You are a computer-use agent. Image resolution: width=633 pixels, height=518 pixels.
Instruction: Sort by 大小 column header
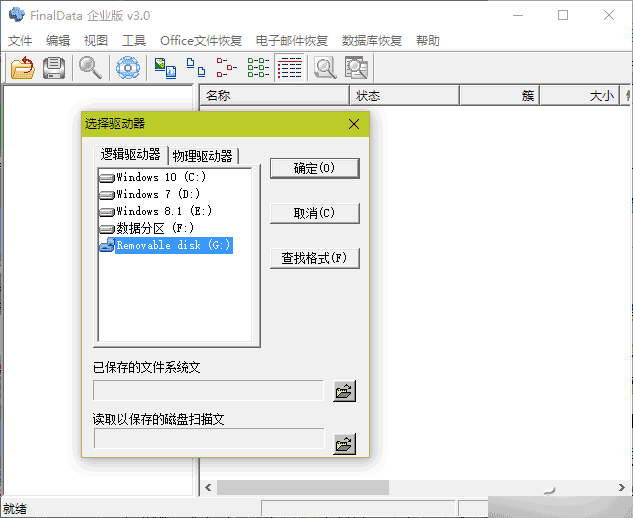click(x=580, y=96)
